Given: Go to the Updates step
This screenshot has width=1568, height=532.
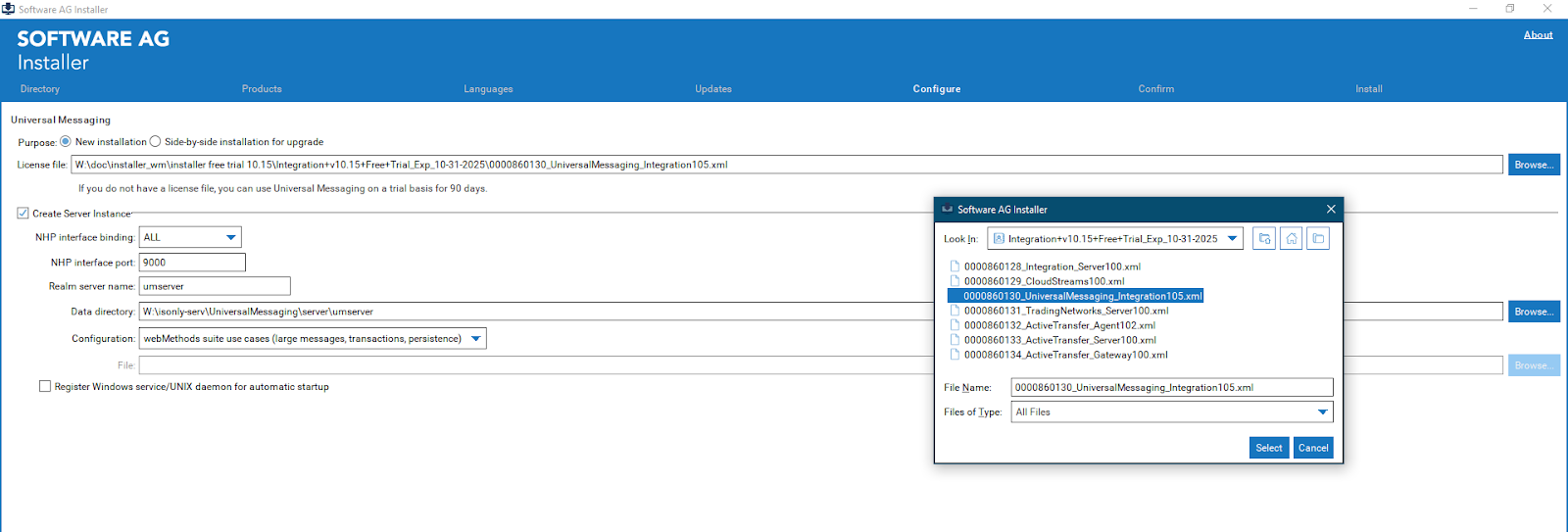Looking at the screenshot, I should (x=713, y=89).
